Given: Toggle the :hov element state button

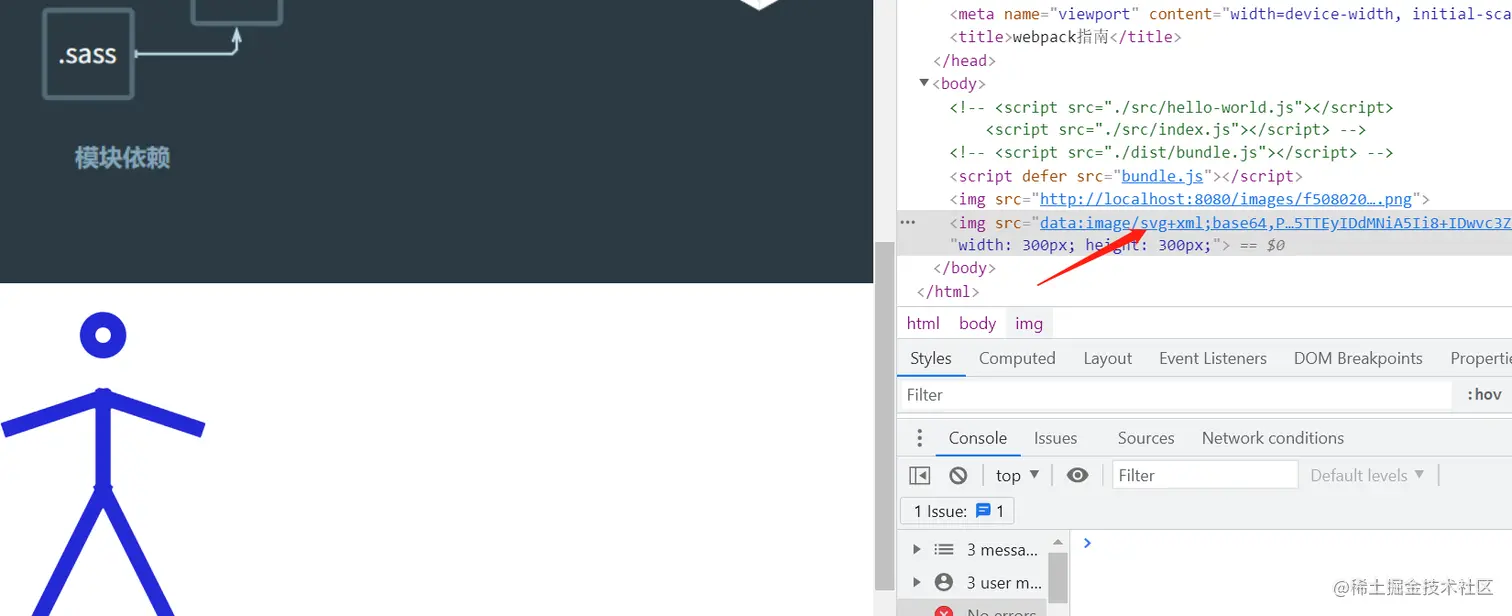Looking at the screenshot, I should [x=1484, y=394].
